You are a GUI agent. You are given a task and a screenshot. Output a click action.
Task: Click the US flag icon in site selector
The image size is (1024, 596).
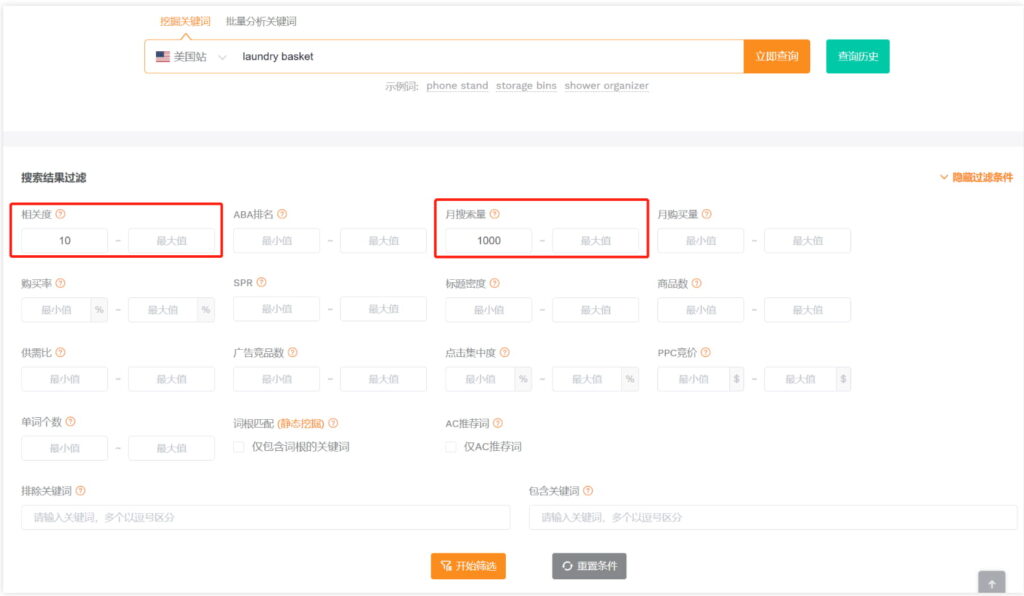(x=162, y=56)
